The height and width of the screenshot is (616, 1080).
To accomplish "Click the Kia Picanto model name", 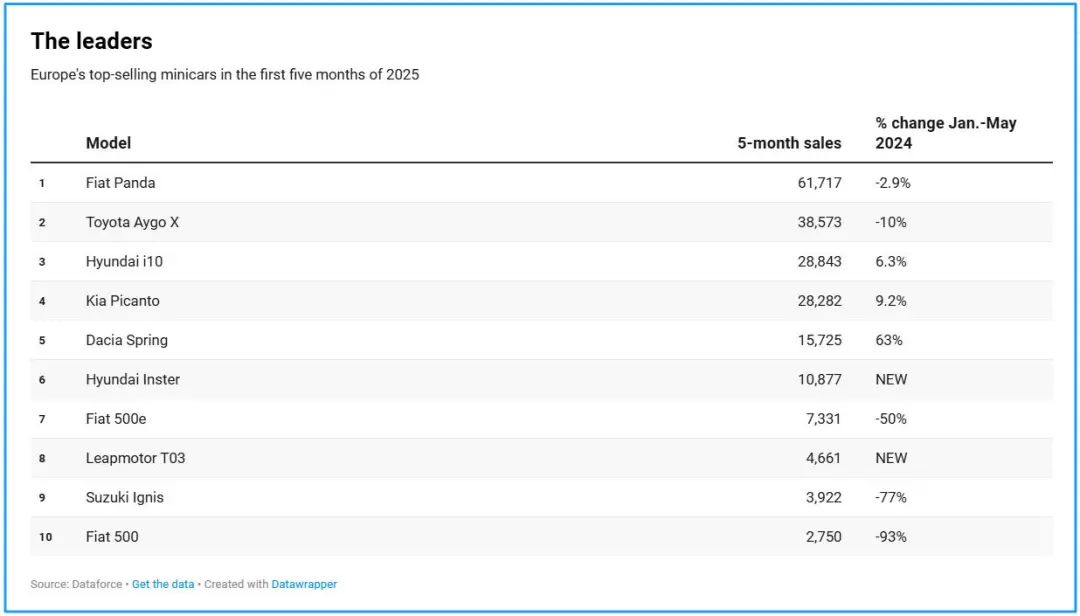I will click(122, 301).
